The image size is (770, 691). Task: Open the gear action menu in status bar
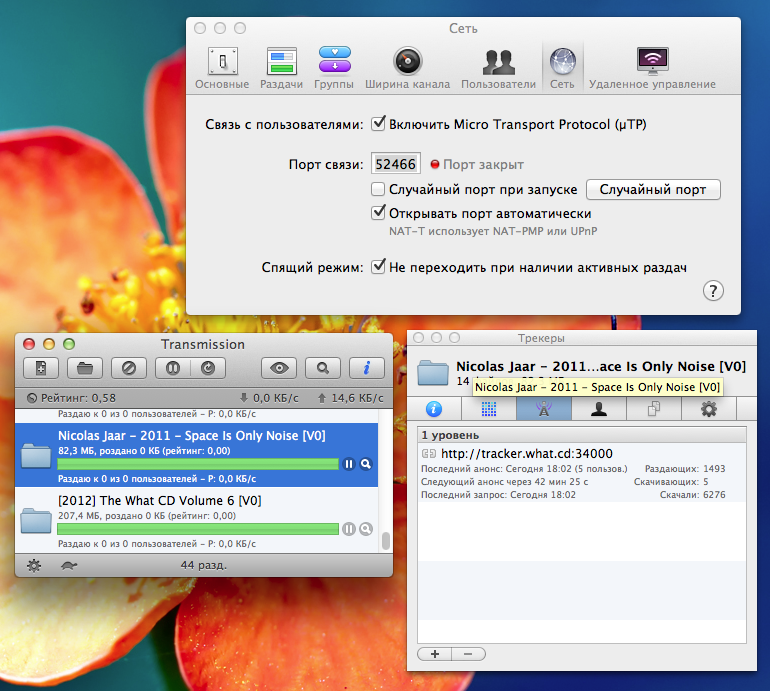point(34,565)
